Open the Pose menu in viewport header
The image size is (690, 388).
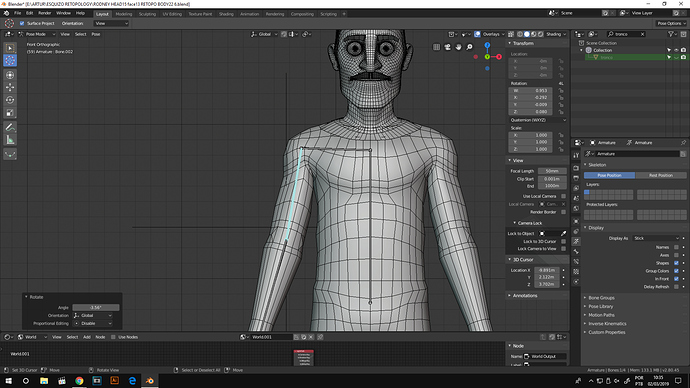coord(95,34)
